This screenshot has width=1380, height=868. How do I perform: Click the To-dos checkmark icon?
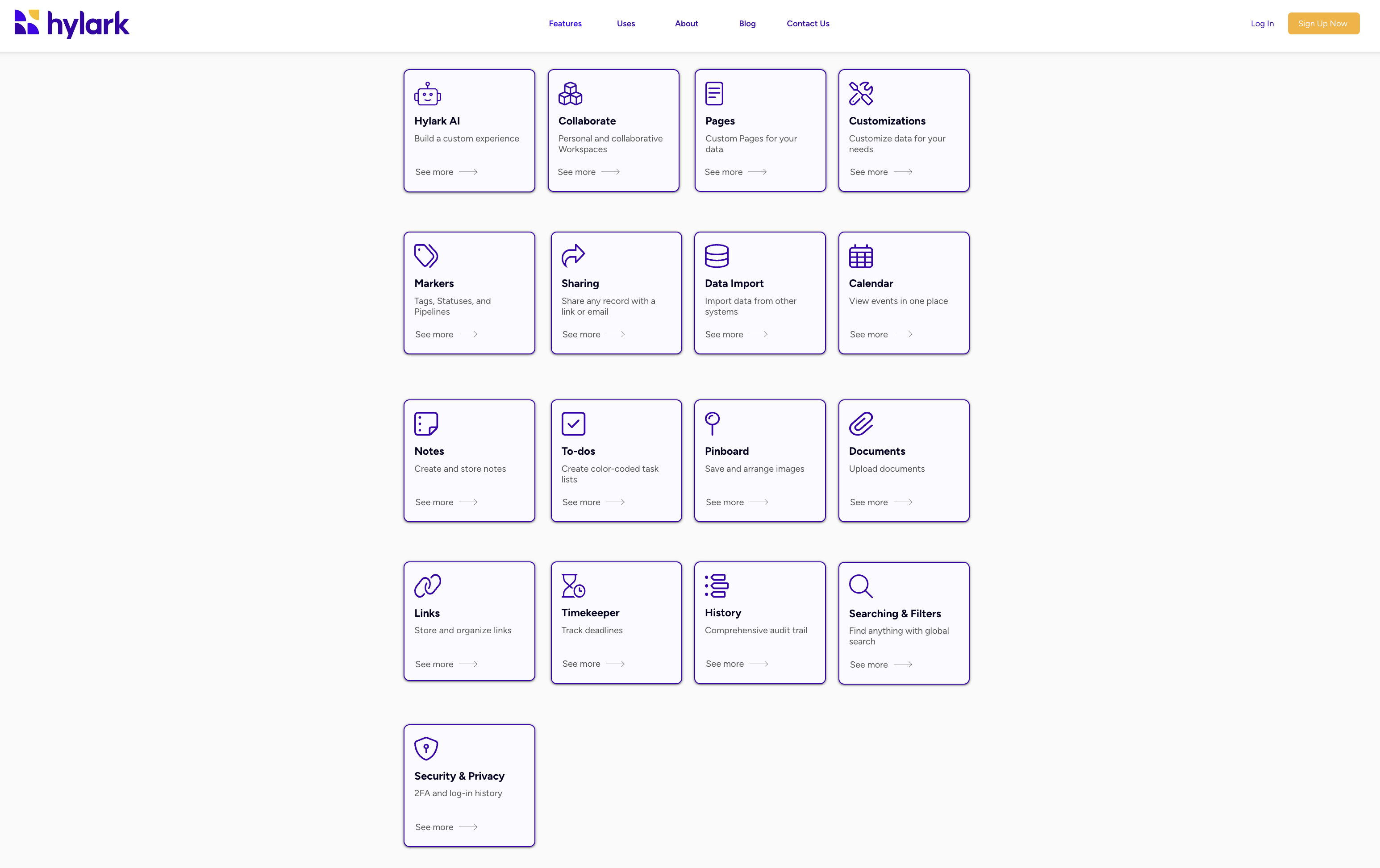pyautogui.click(x=573, y=424)
